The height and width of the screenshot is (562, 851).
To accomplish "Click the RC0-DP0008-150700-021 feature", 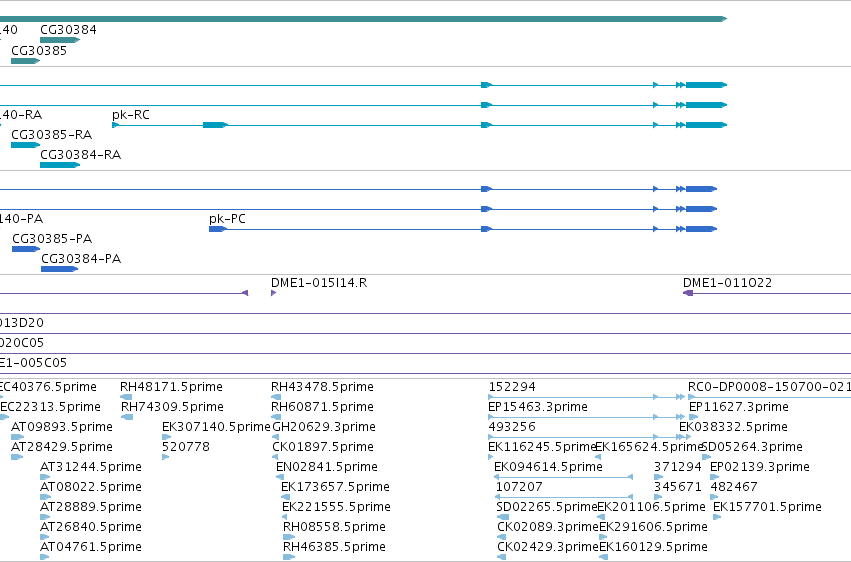I will point(769,397).
